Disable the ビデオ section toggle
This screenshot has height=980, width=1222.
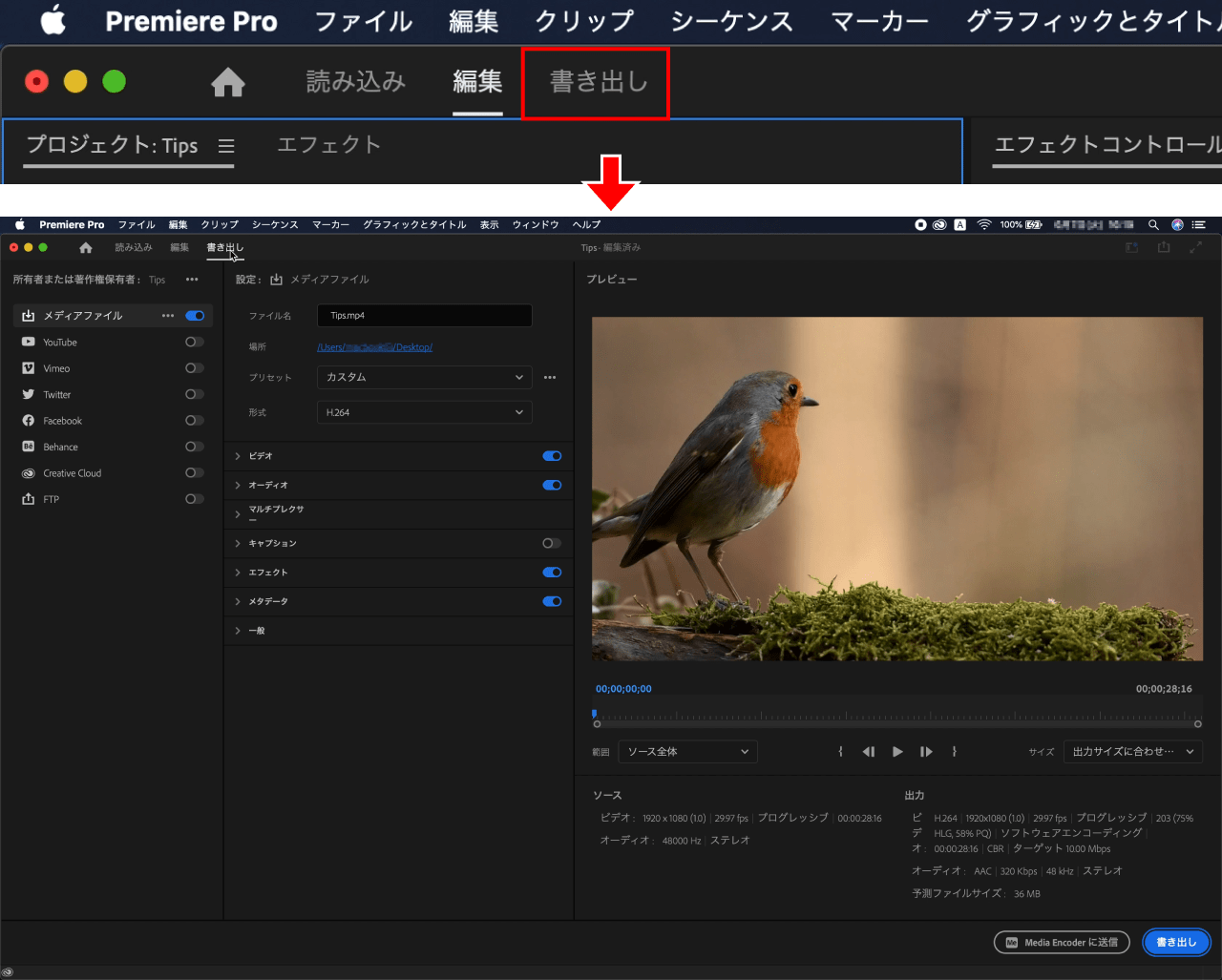(x=552, y=456)
